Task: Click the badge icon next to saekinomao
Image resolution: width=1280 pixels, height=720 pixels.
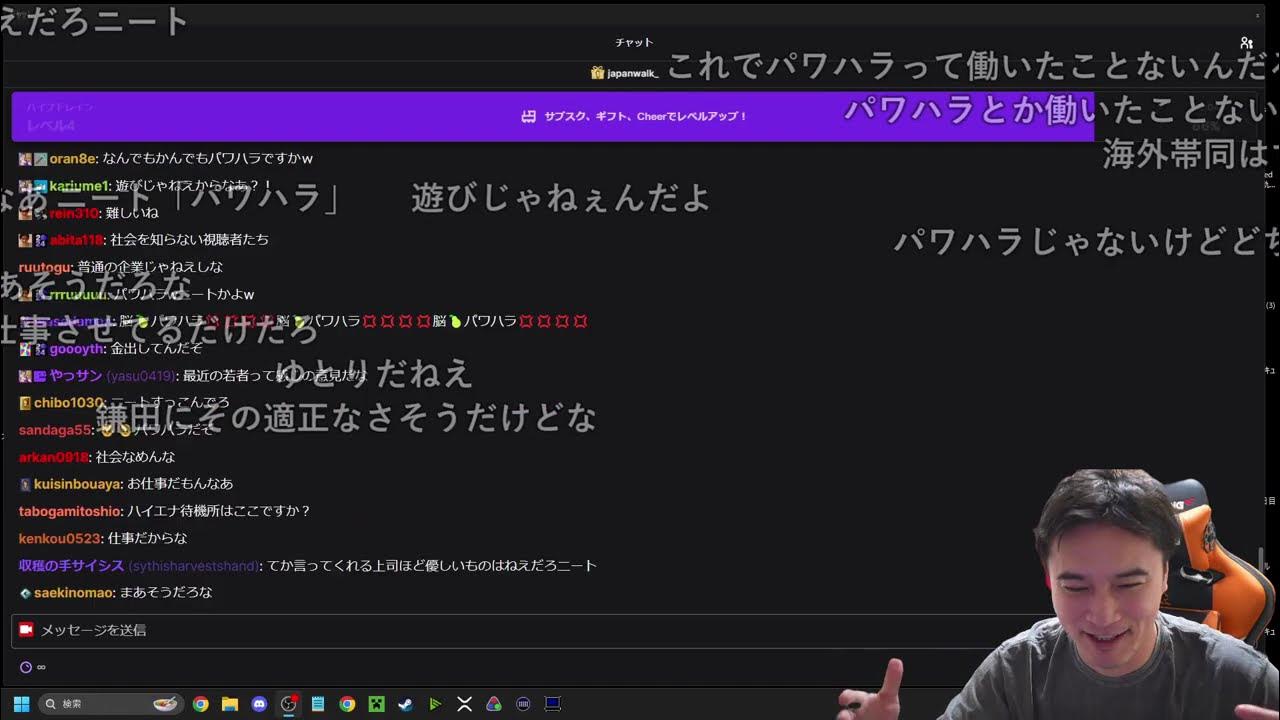Action: (25, 593)
